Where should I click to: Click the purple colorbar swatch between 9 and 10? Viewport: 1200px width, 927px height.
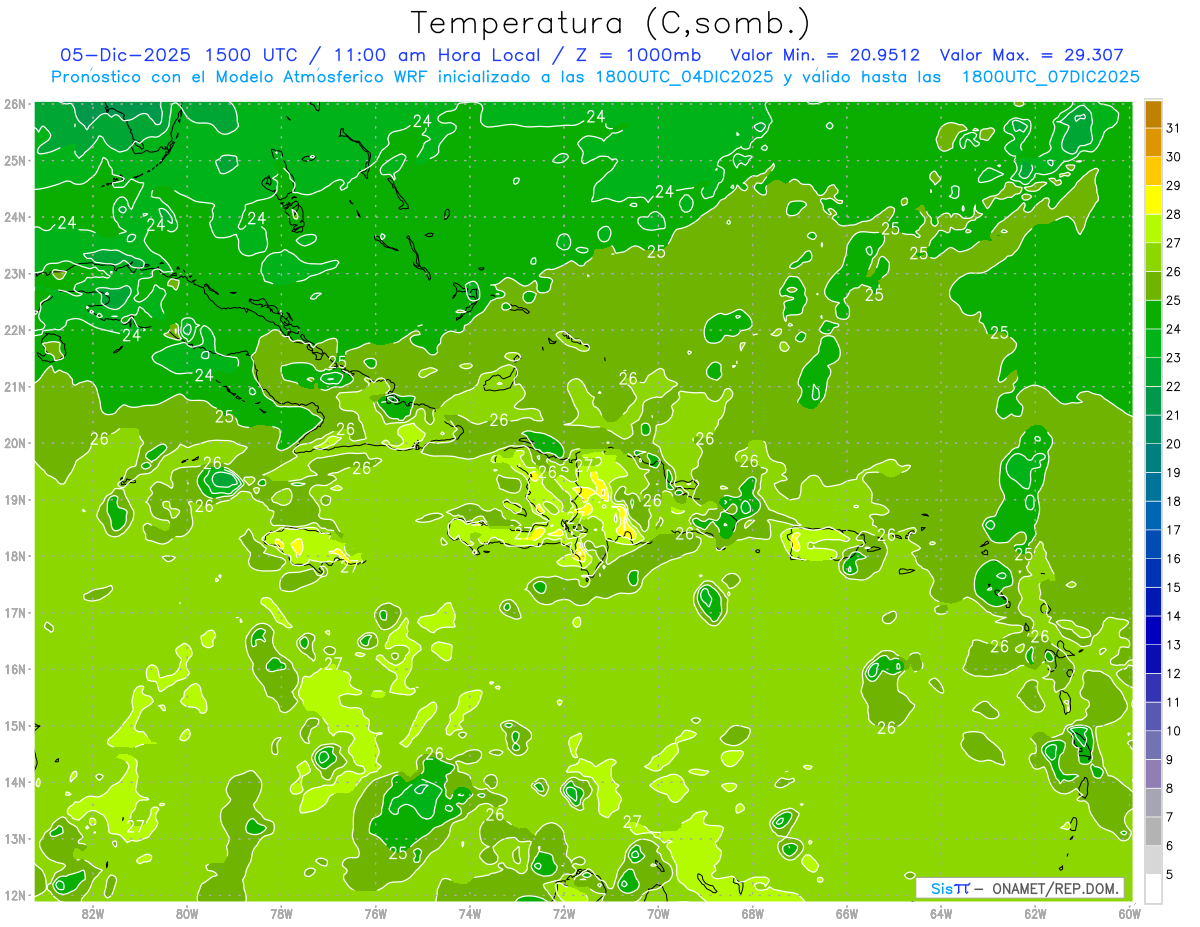1153,745
